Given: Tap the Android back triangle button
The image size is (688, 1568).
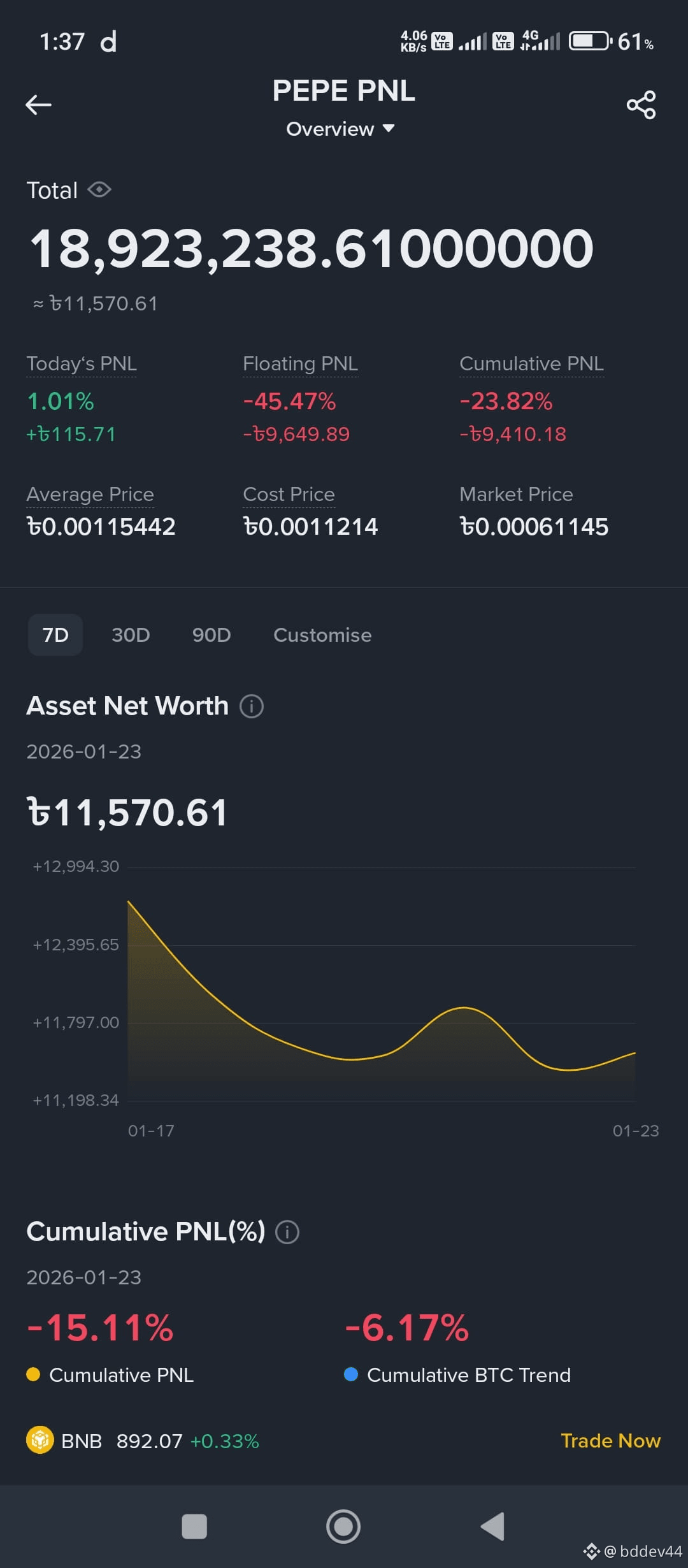Looking at the screenshot, I should point(492,1527).
